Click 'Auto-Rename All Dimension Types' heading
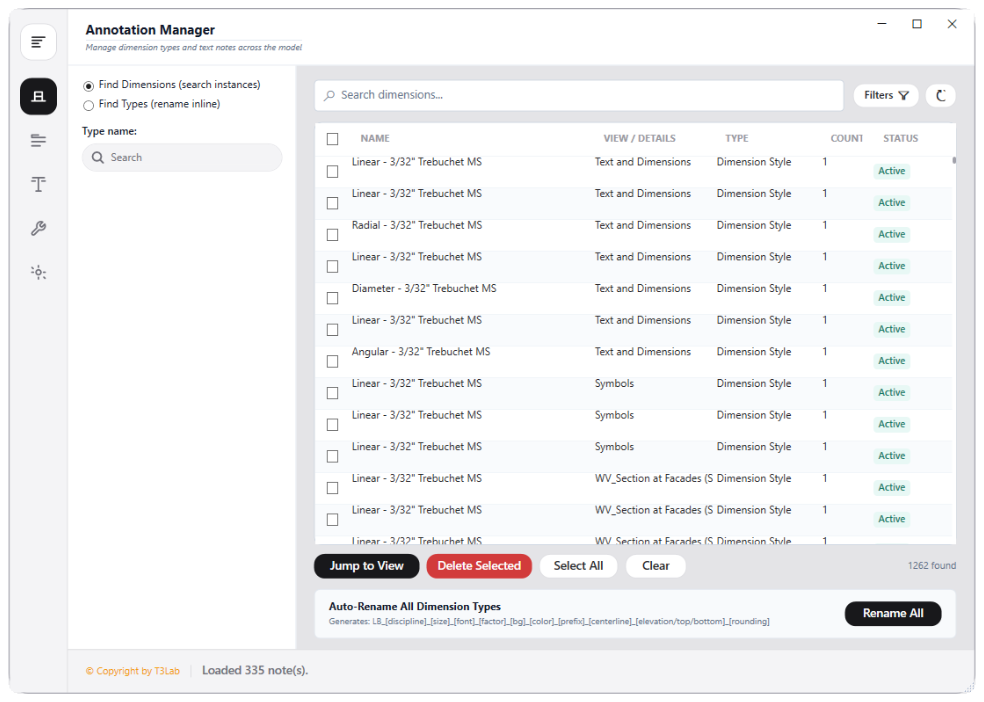The image size is (984, 702). [415, 607]
